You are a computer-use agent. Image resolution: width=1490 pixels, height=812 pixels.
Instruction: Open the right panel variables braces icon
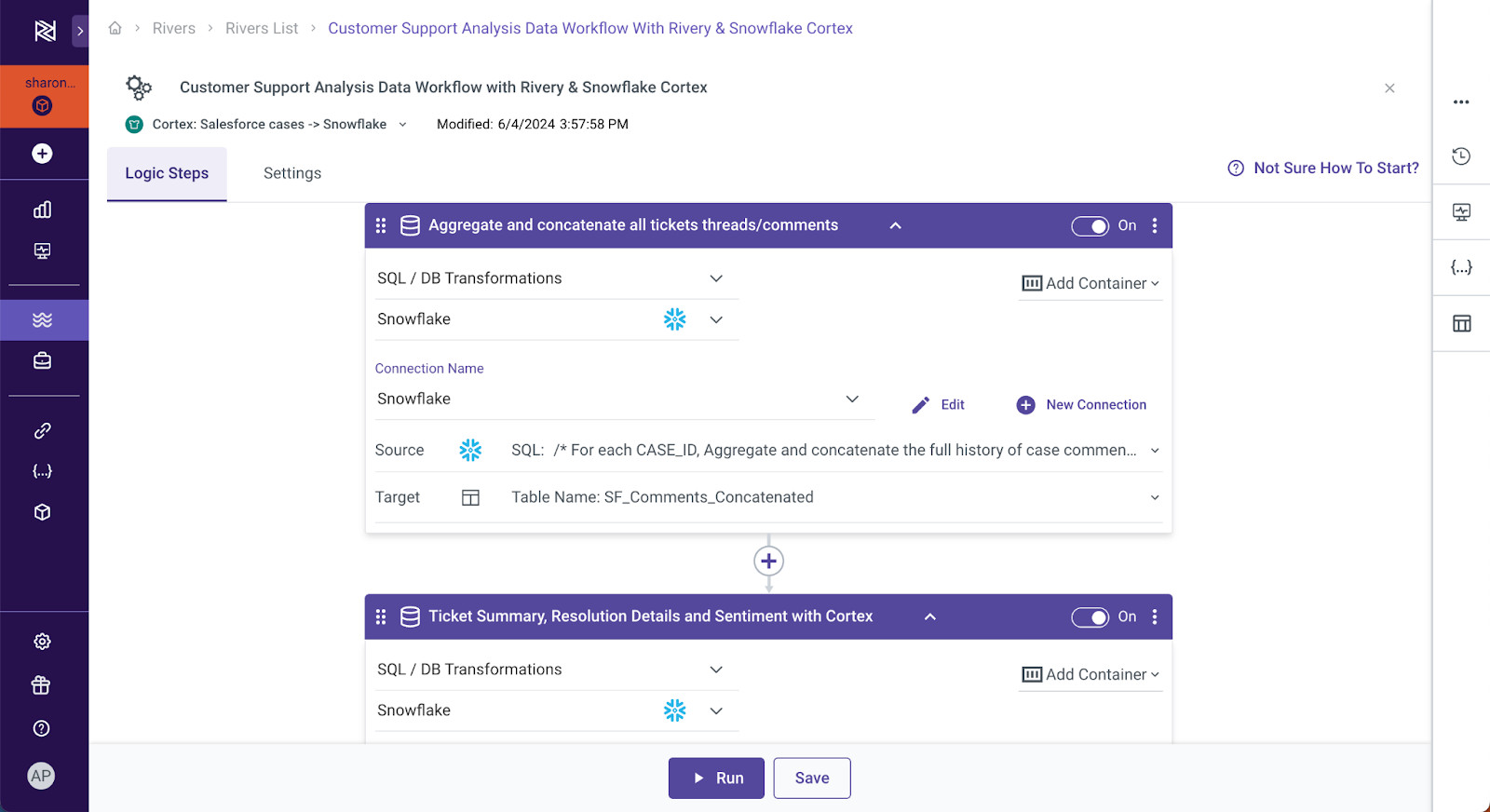coord(1461,267)
